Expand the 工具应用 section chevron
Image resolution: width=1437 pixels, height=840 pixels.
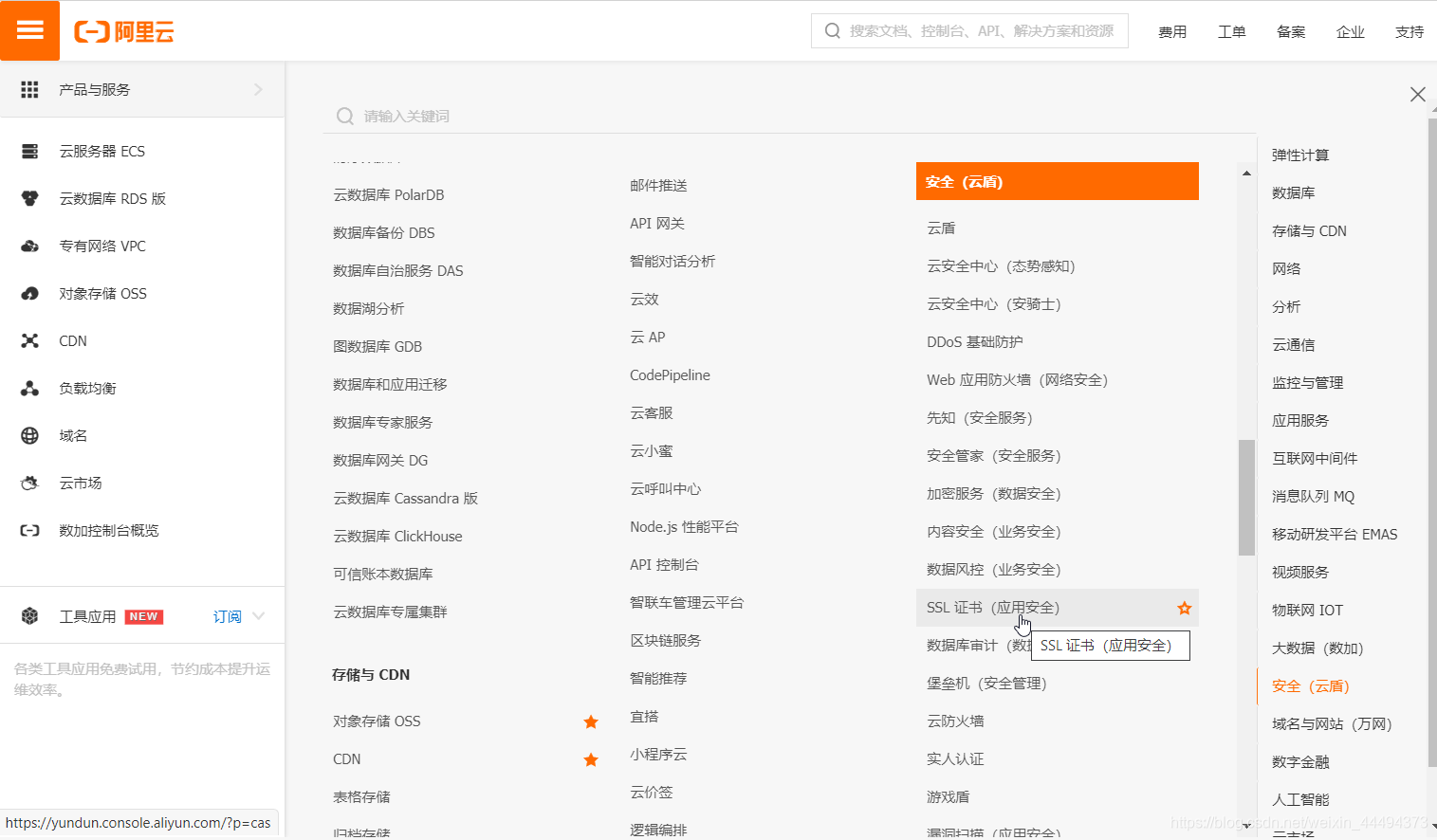pos(259,616)
